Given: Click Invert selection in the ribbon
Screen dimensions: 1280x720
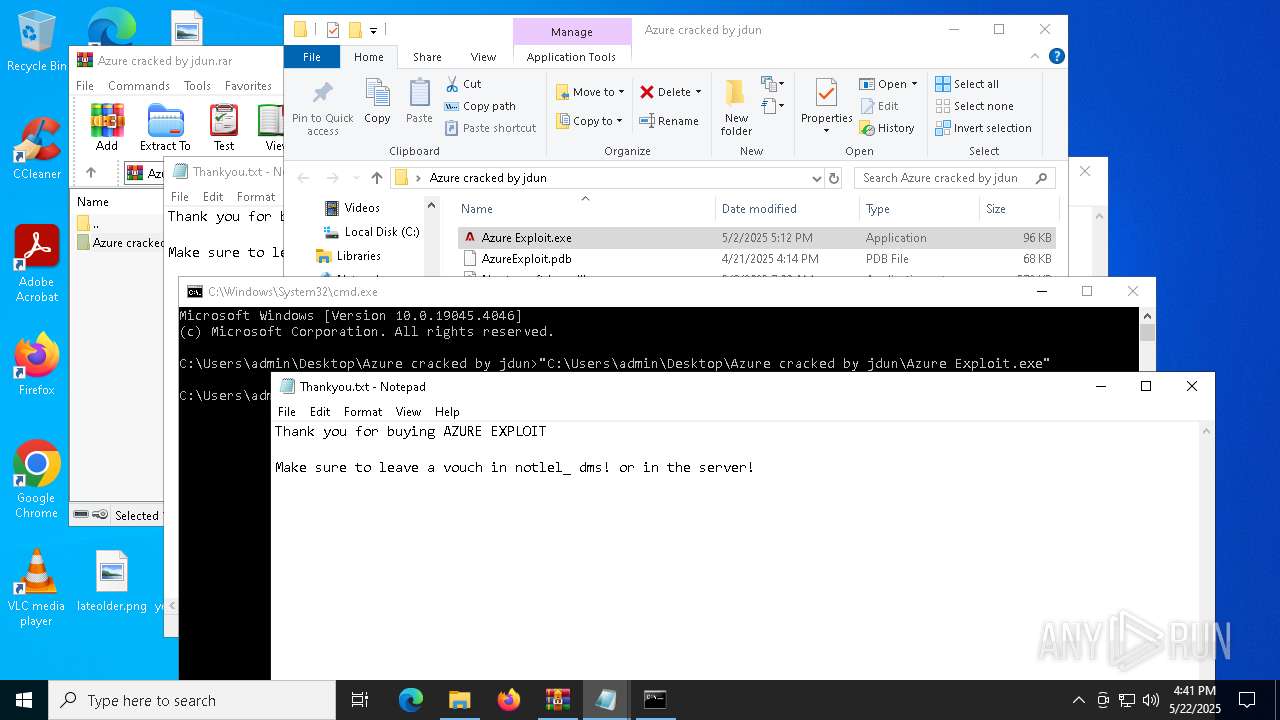Looking at the screenshot, I should pos(983,128).
